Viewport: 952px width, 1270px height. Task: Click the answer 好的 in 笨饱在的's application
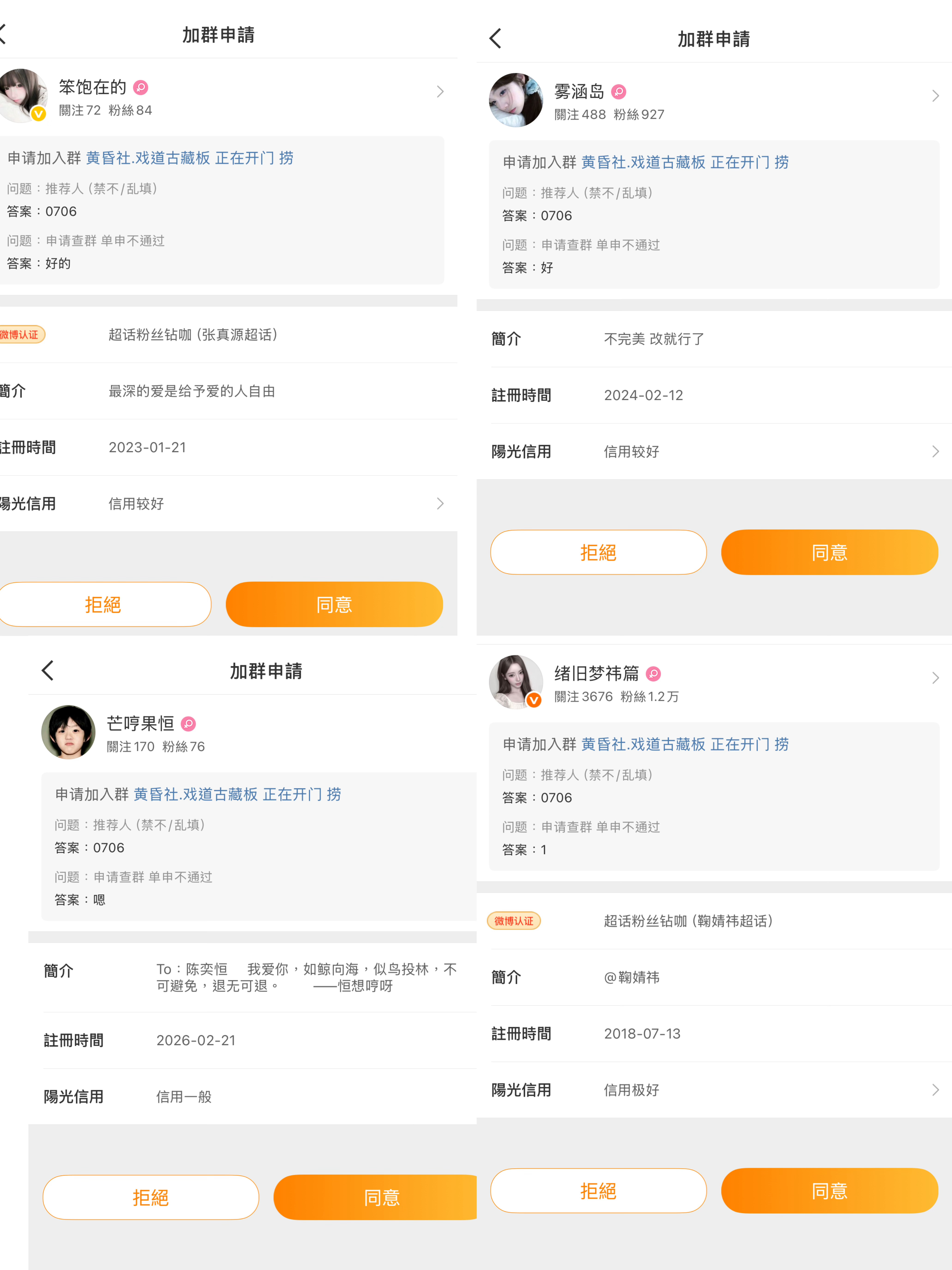[x=58, y=263]
